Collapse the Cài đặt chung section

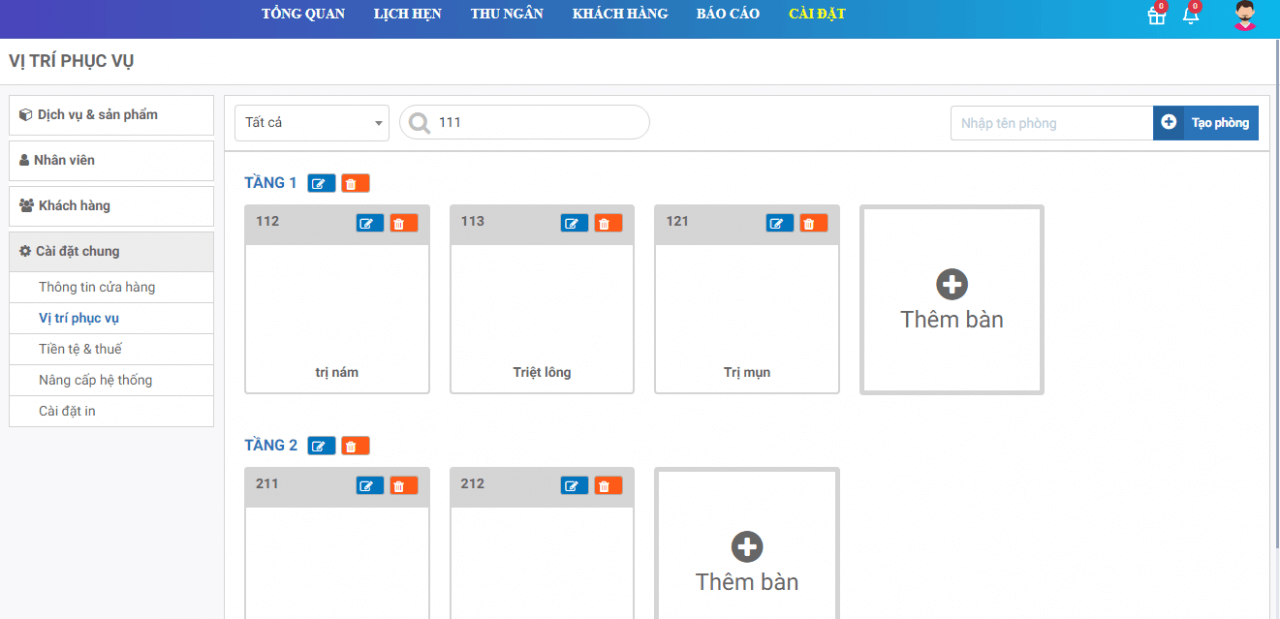pyautogui.click(x=111, y=251)
